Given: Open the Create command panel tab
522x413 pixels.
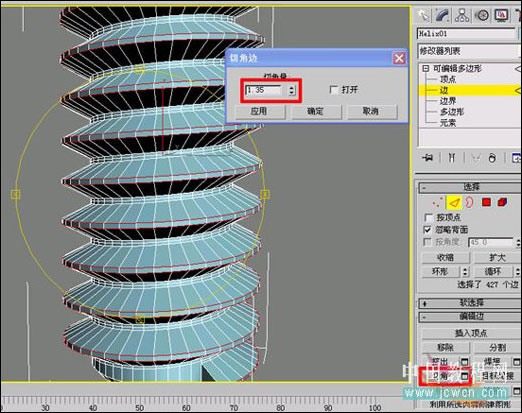Looking at the screenshot, I should click(424, 15).
